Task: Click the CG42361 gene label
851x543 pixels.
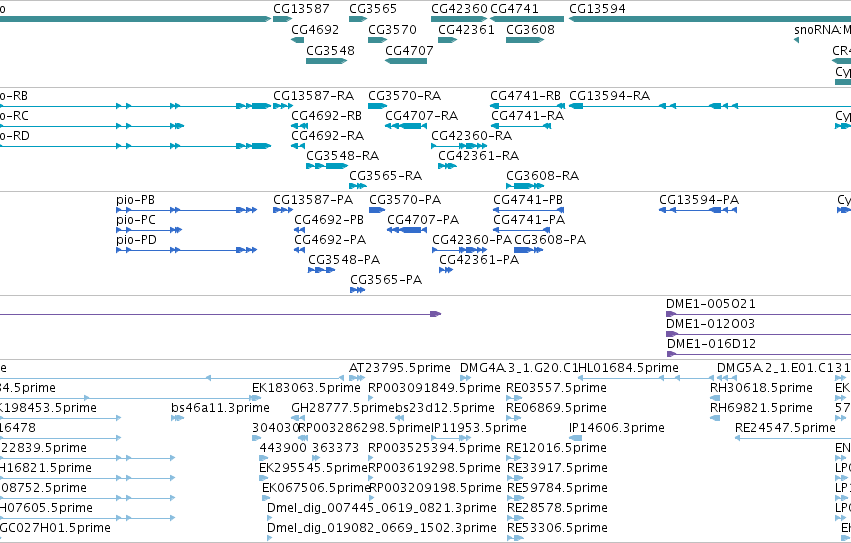Action: click(466, 29)
